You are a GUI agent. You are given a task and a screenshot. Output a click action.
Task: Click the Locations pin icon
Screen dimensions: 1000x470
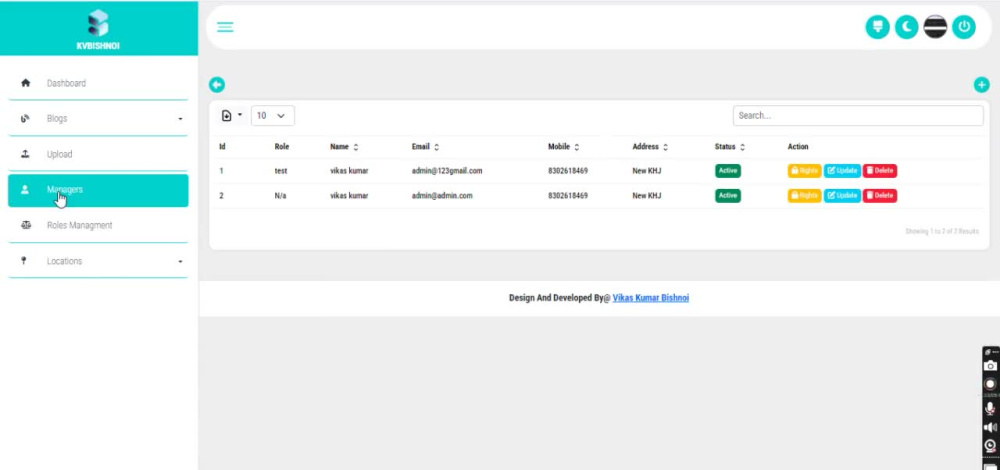24,260
